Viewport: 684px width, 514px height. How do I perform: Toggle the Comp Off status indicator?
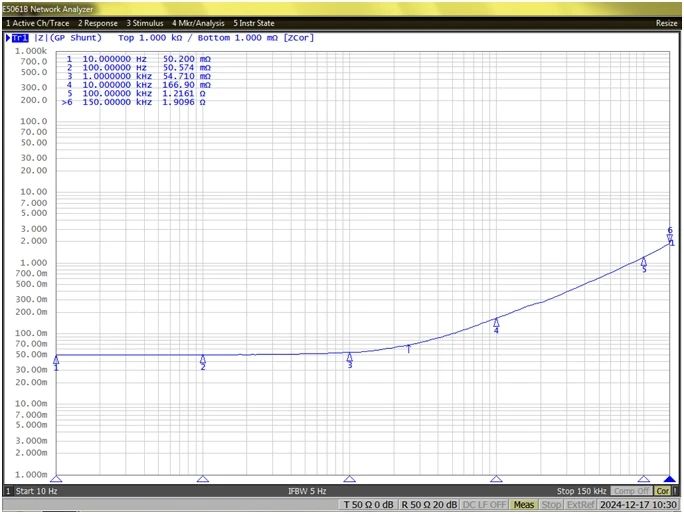(630, 491)
